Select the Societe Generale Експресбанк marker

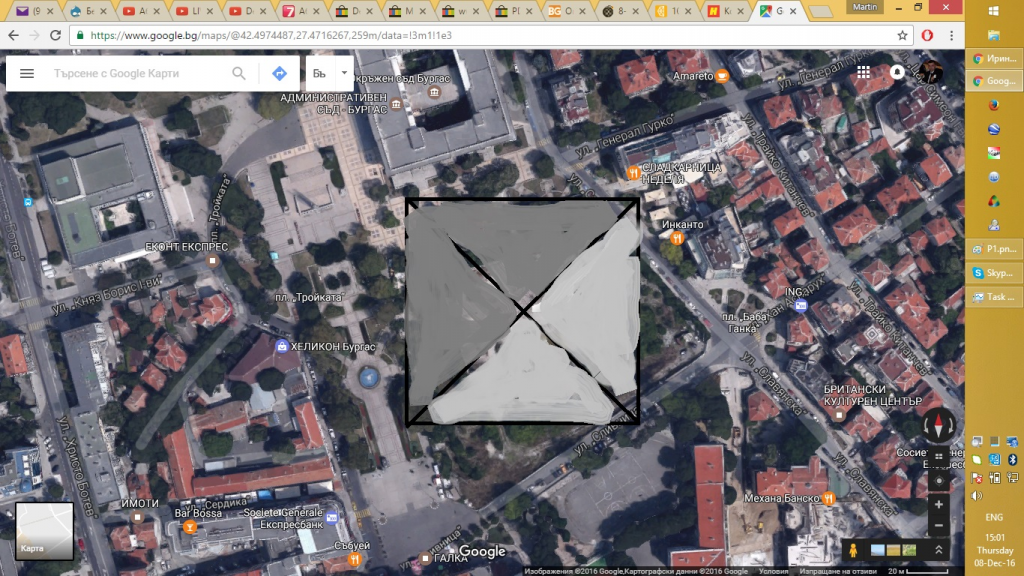click(x=332, y=518)
